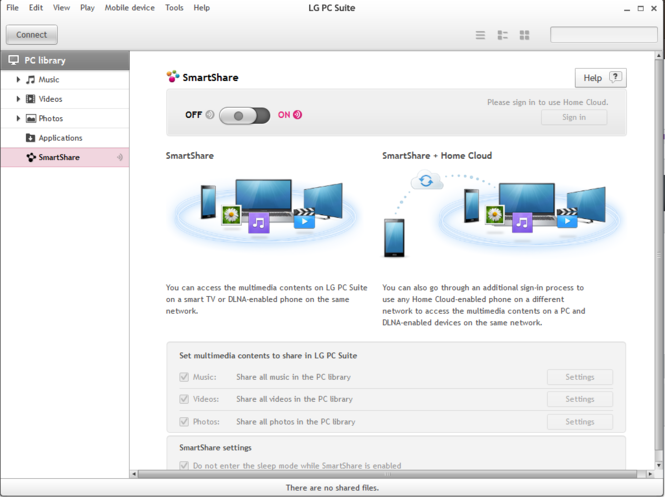Click 'Share all music in the PC library' text

pyautogui.click(x=293, y=377)
